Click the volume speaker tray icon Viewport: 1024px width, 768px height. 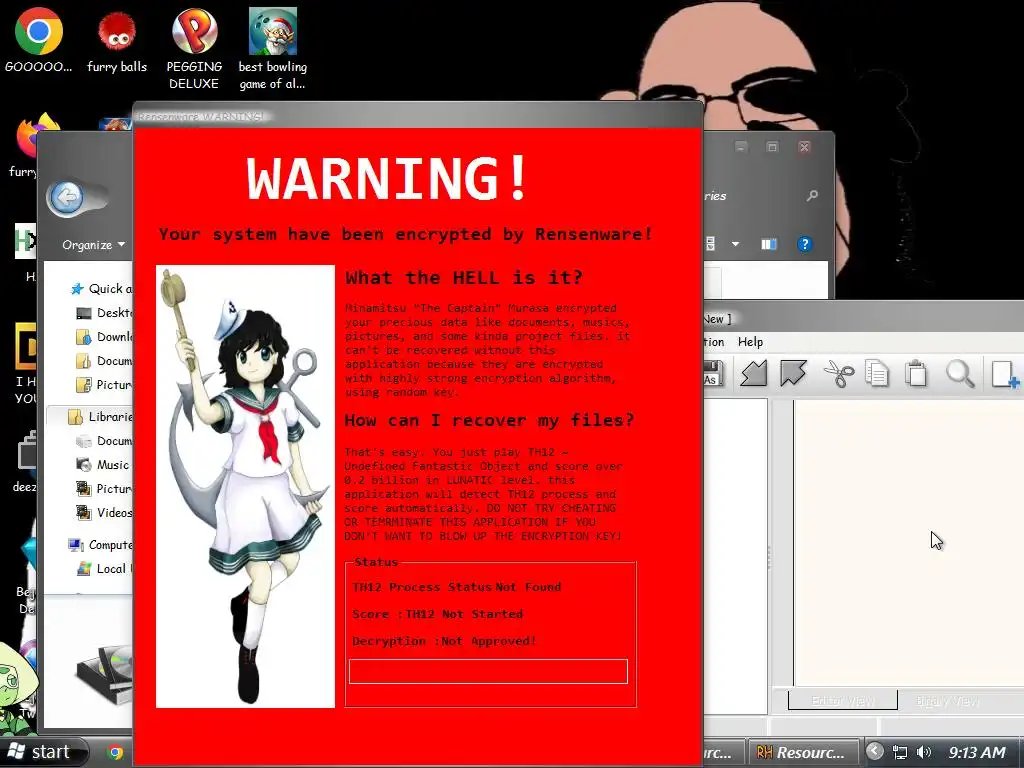tap(923, 752)
